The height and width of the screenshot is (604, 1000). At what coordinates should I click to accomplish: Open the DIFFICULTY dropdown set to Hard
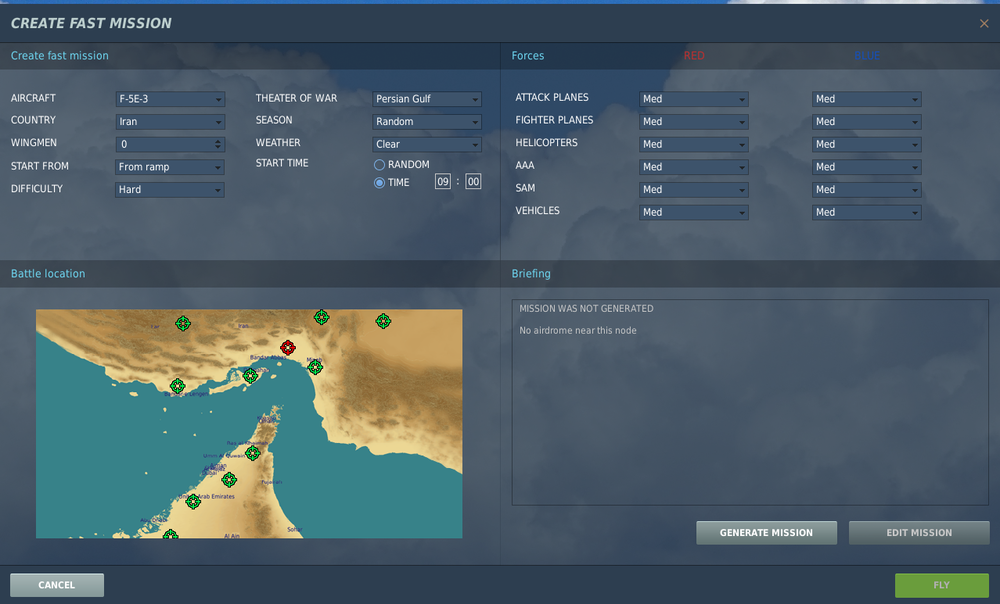(x=170, y=189)
